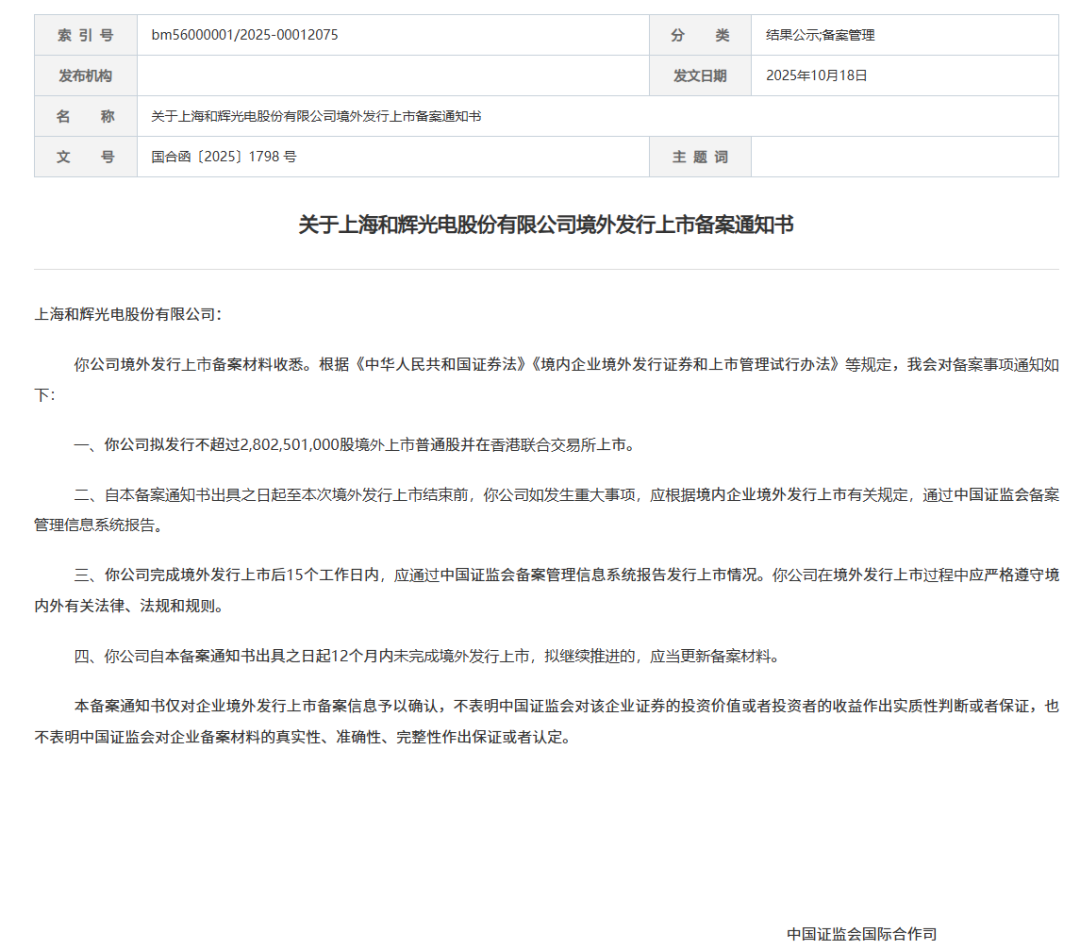The width and height of the screenshot is (1080, 950).
Task: Select document number 国合函〔2025〕1798号
Action: point(224,157)
